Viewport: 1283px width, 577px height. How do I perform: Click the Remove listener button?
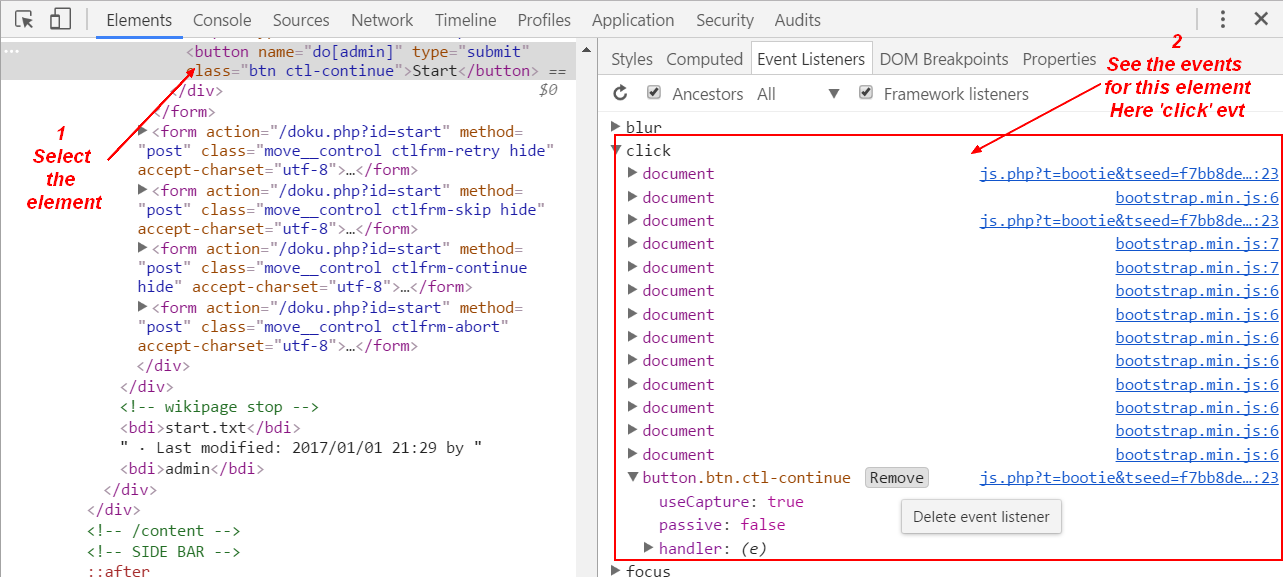pyautogui.click(x=896, y=477)
